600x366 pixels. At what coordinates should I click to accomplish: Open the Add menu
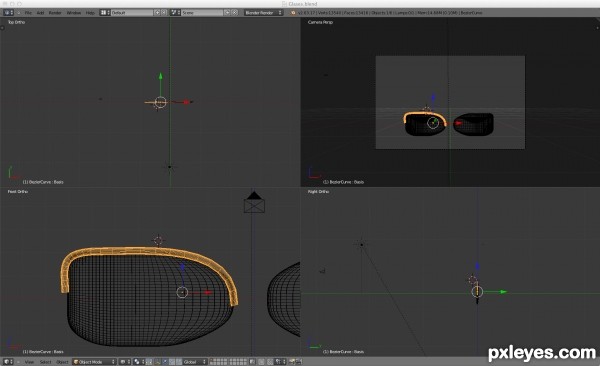40,13
